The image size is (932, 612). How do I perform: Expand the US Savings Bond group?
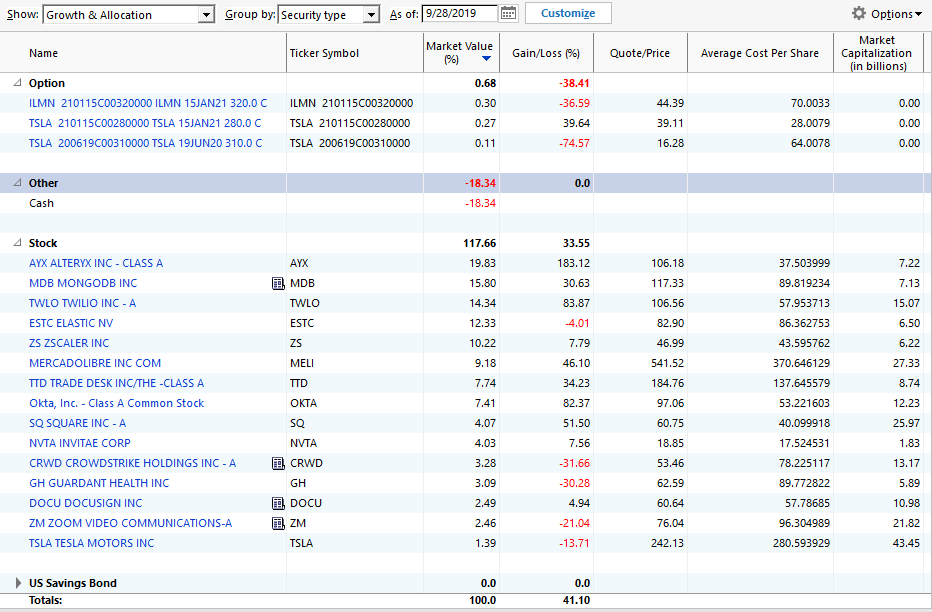pos(18,583)
